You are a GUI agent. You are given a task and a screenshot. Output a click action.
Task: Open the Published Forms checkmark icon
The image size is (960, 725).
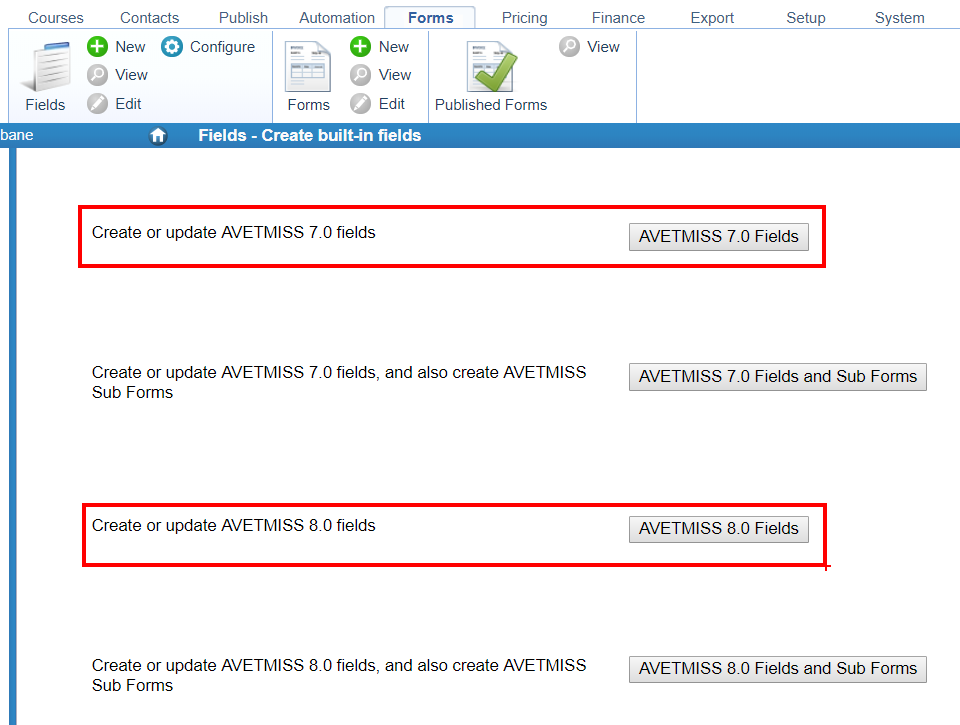491,68
